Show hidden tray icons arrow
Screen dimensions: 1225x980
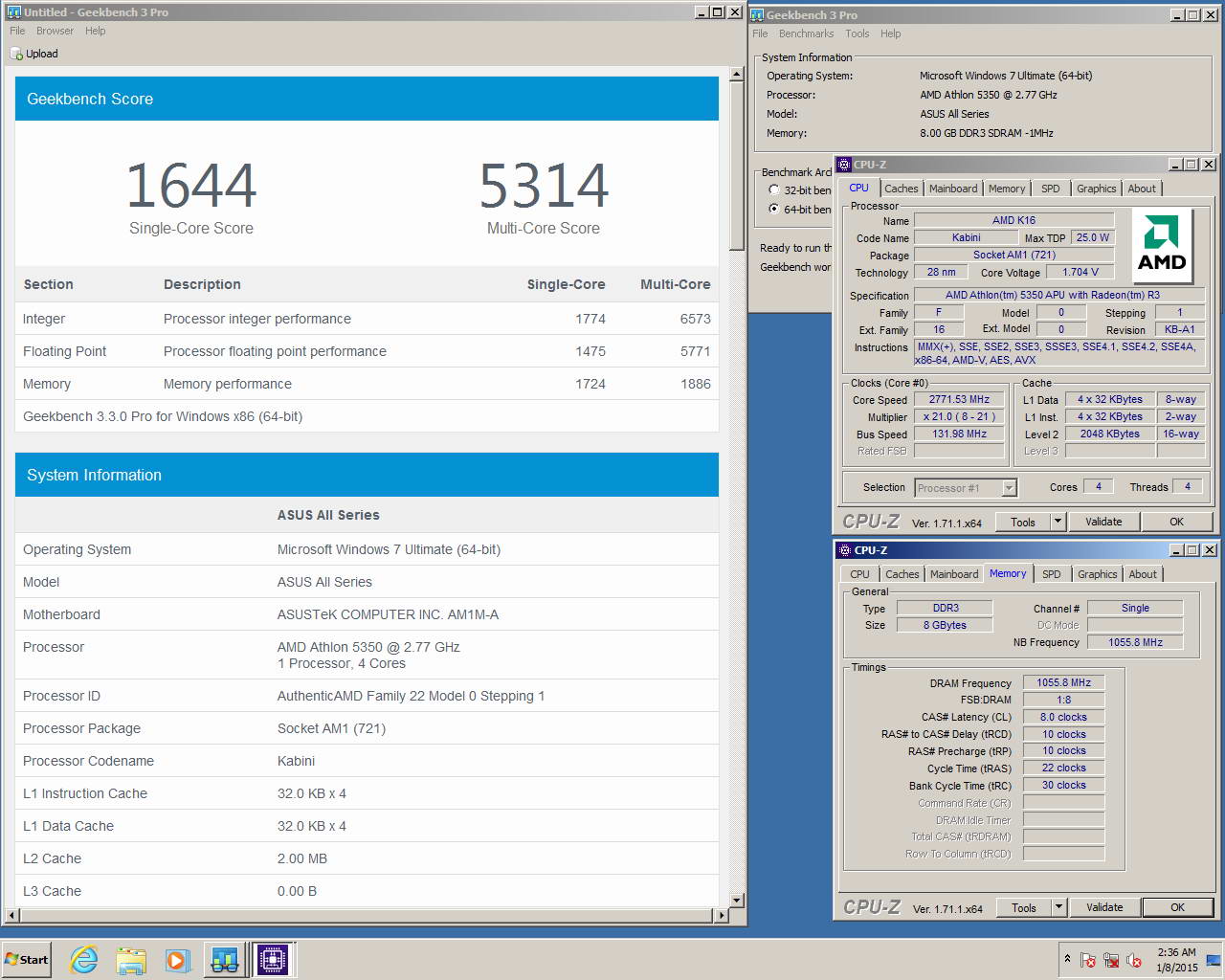(1067, 958)
